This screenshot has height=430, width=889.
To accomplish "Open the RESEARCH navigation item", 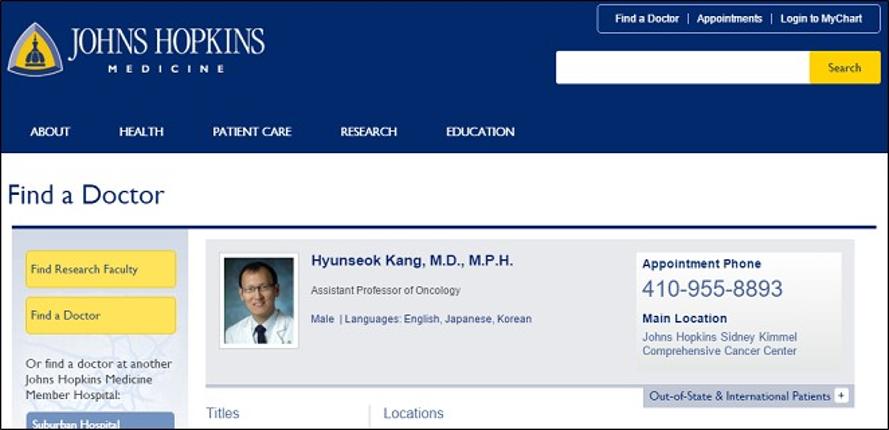I will [368, 132].
